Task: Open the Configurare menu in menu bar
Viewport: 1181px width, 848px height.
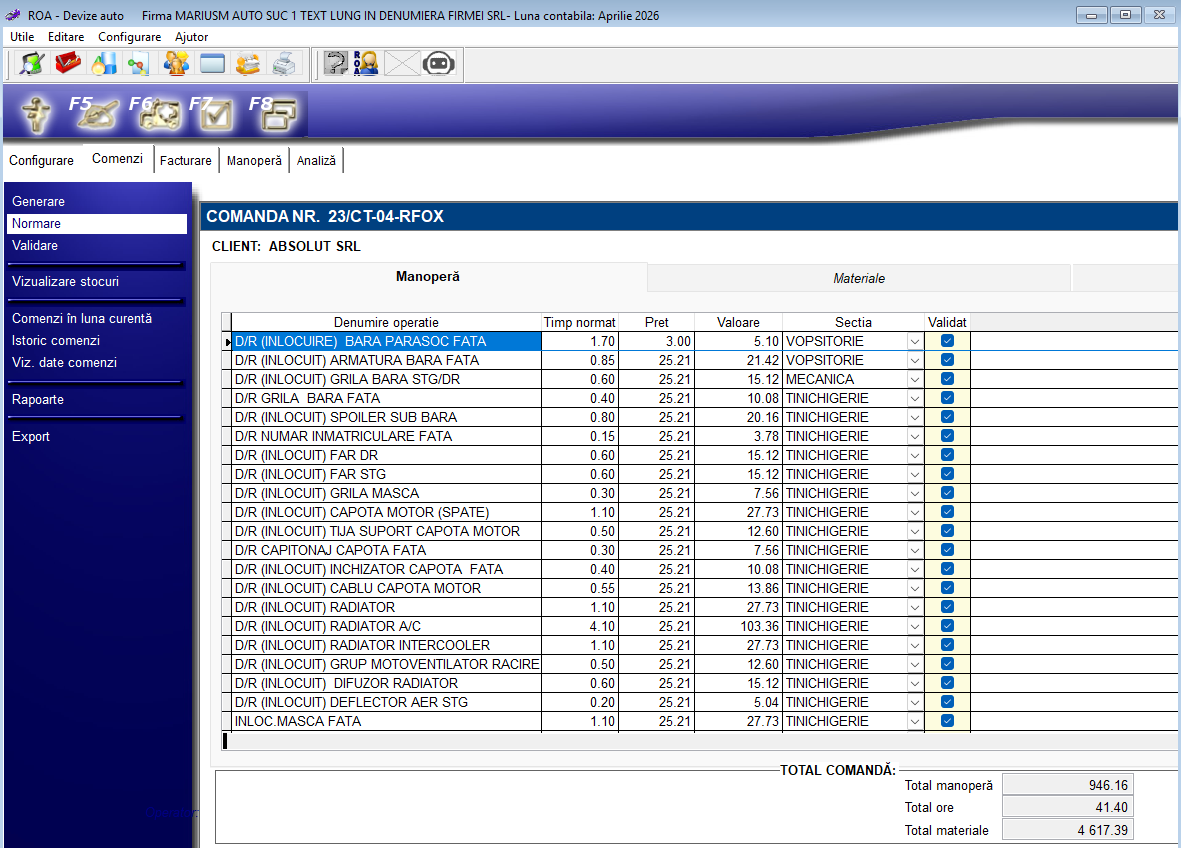Action: coord(129,37)
